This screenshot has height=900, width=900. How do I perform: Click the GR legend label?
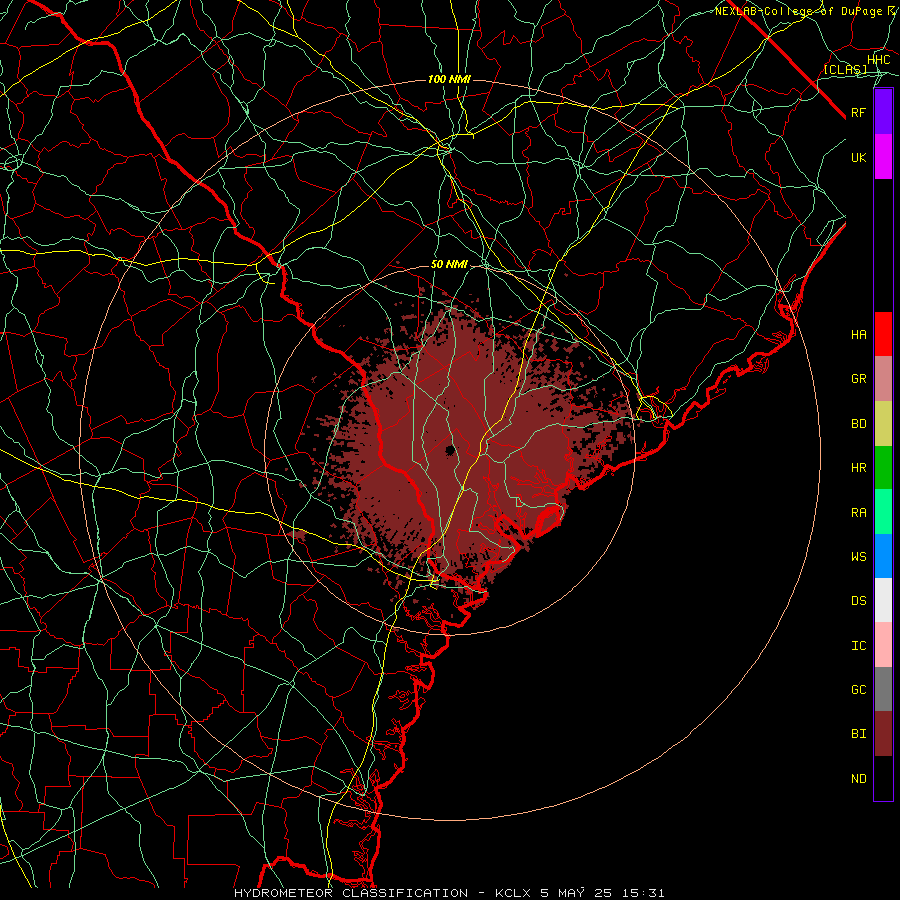pyautogui.click(x=858, y=379)
